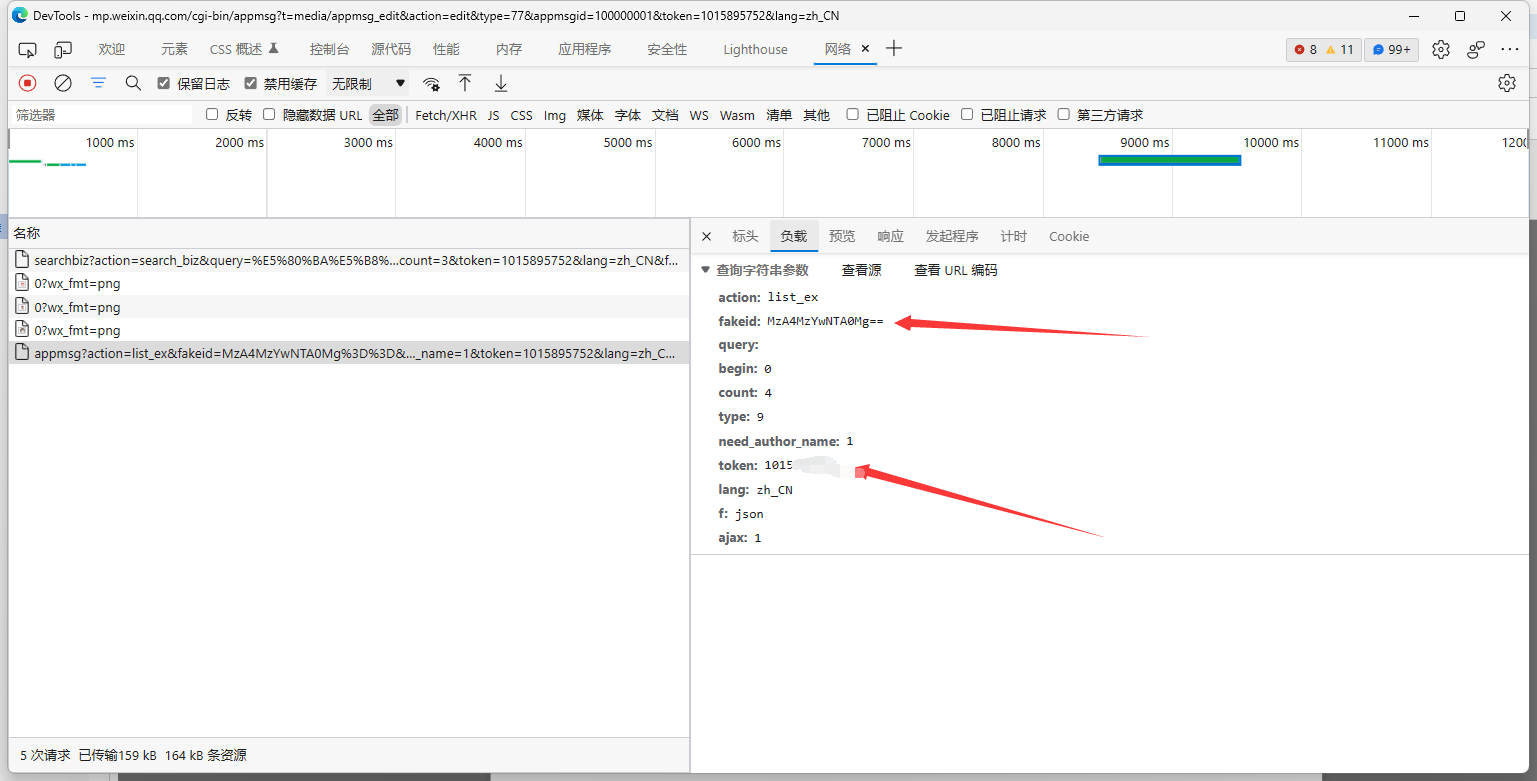Viewport: 1537px width, 781px height.
Task: Enable 隐藏数据 URL checkbox
Action: pyautogui.click(x=269, y=115)
